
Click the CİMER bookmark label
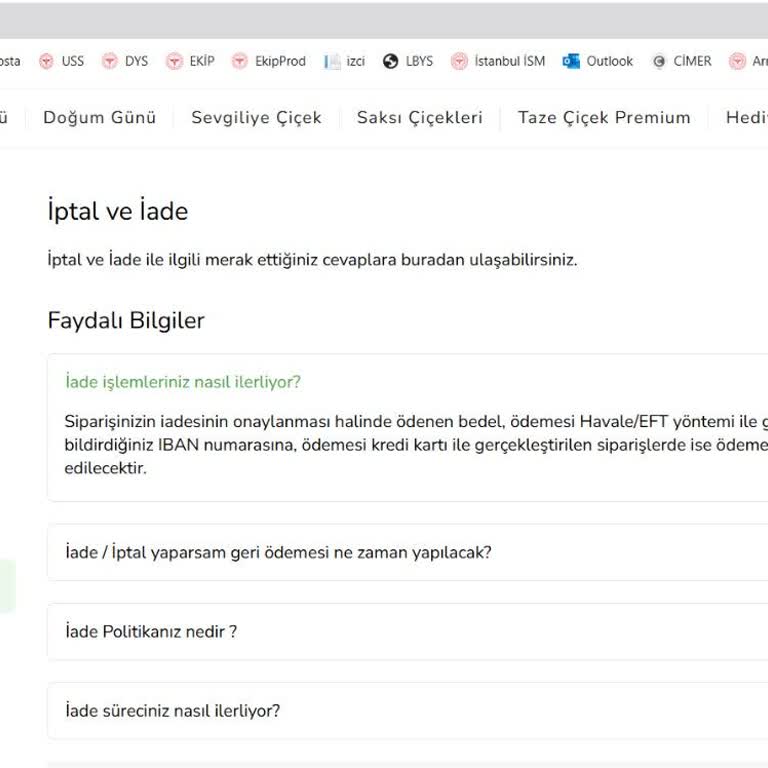click(692, 61)
